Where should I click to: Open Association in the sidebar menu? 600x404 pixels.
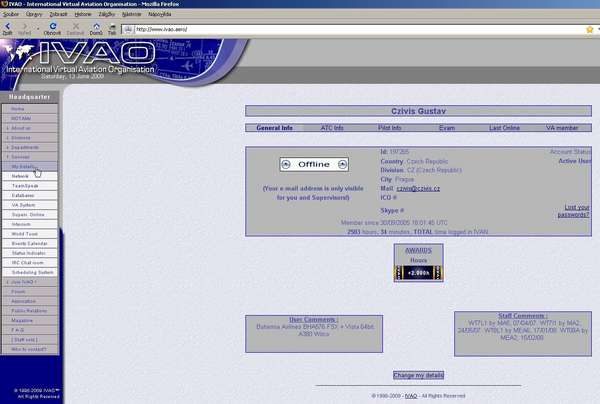pos(30,301)
